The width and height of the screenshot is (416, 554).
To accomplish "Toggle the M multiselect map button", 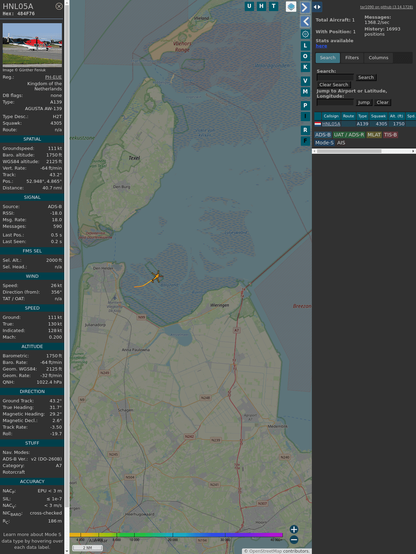I will point(305,92).
